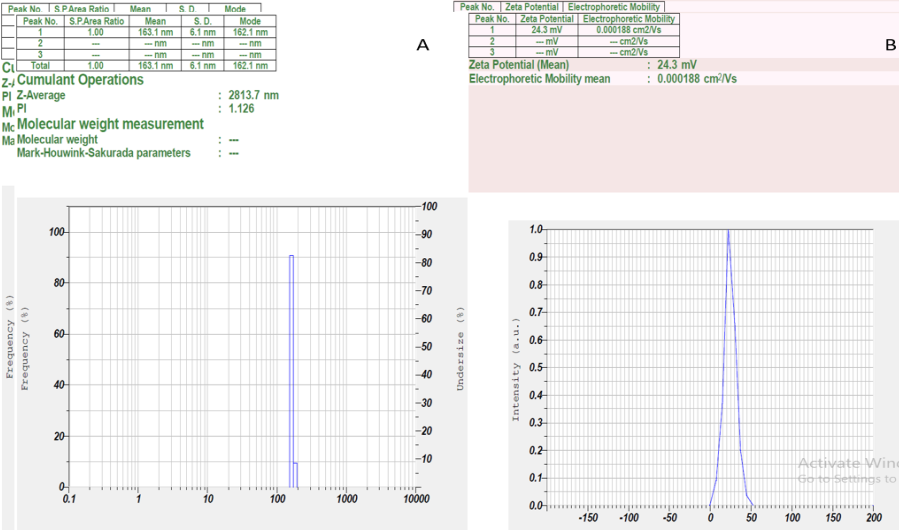
Task: Select the PI value 1.126
Action: click(x=240, y=108)
